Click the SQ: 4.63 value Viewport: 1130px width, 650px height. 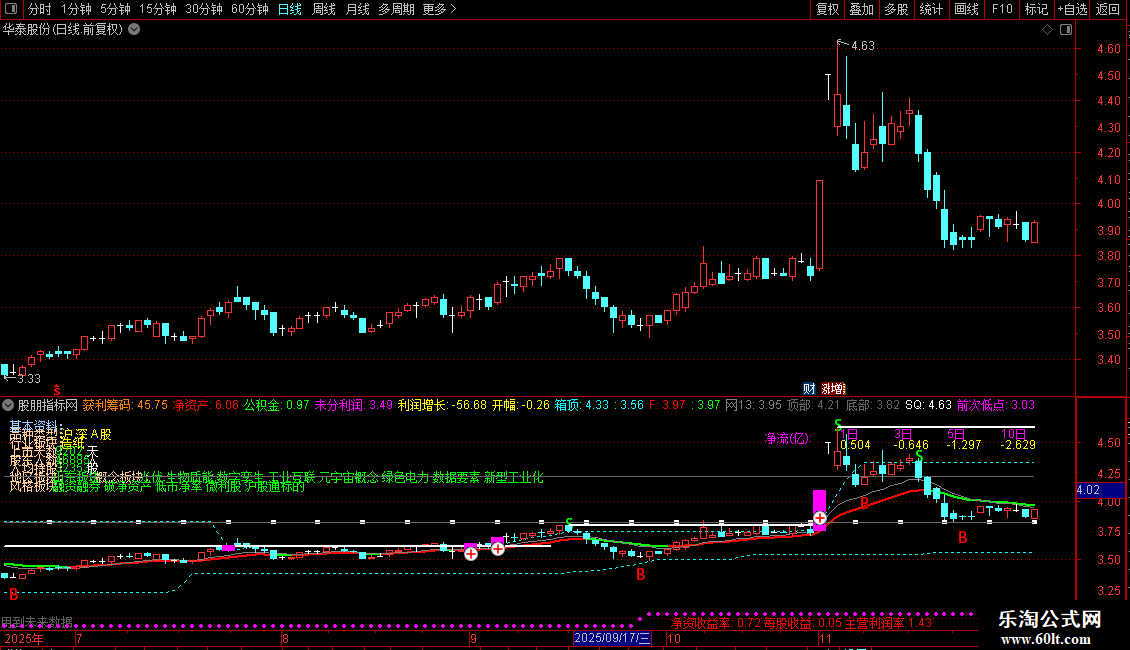(x=928, y=405)
